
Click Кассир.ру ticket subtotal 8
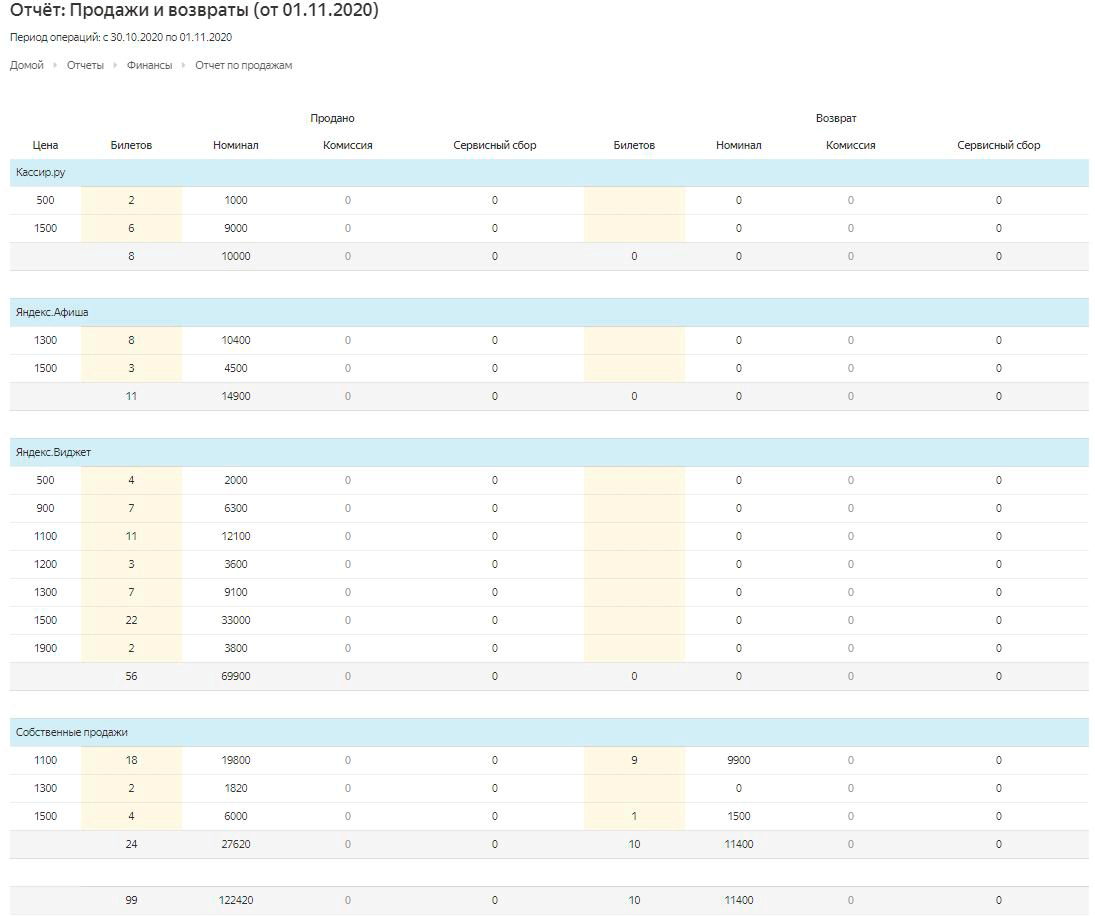pos(131,256)
